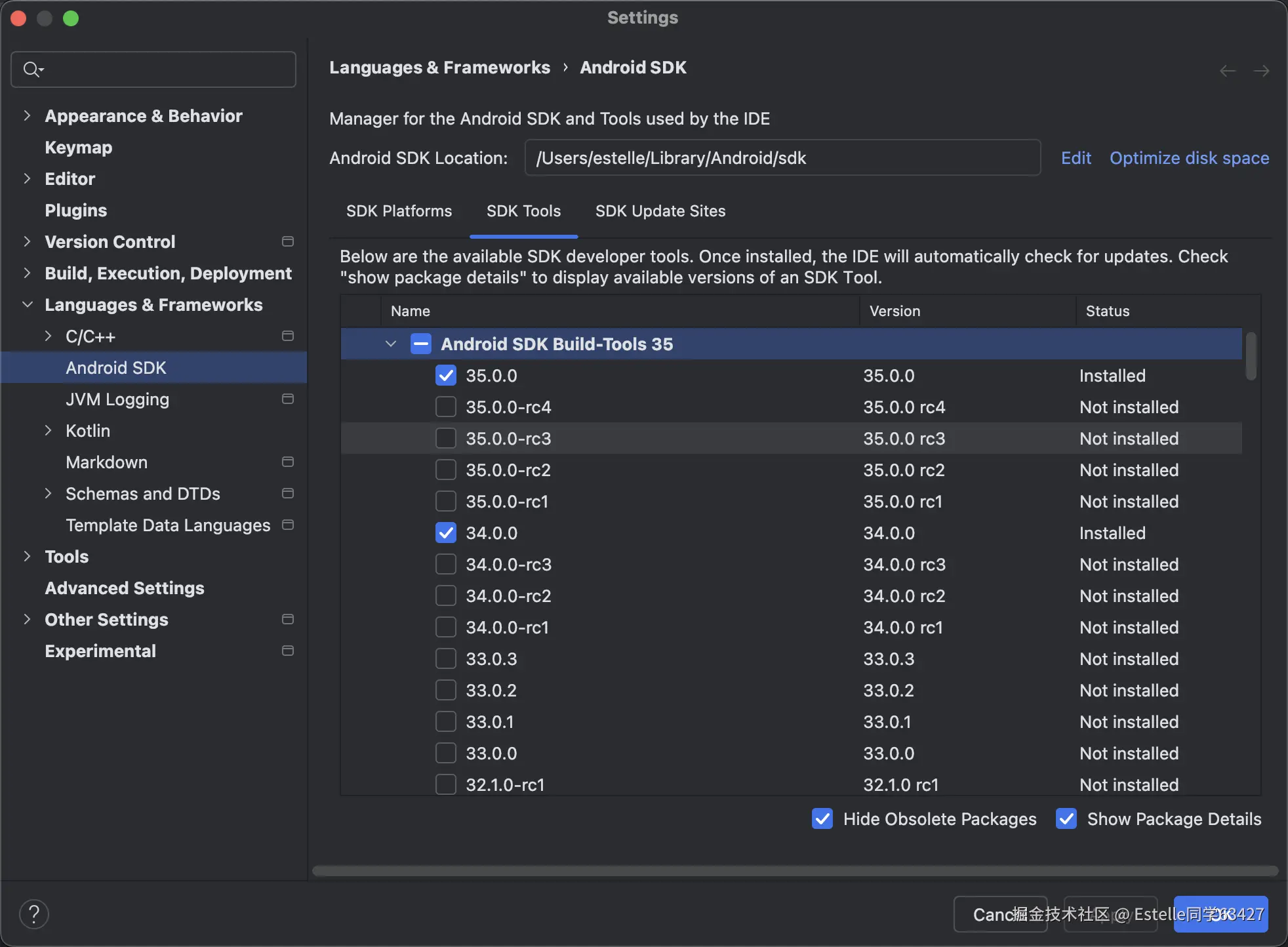1288x947 pixels.
Task: Click project-level icon beside Experimental
Action: [x=287, y=651]
